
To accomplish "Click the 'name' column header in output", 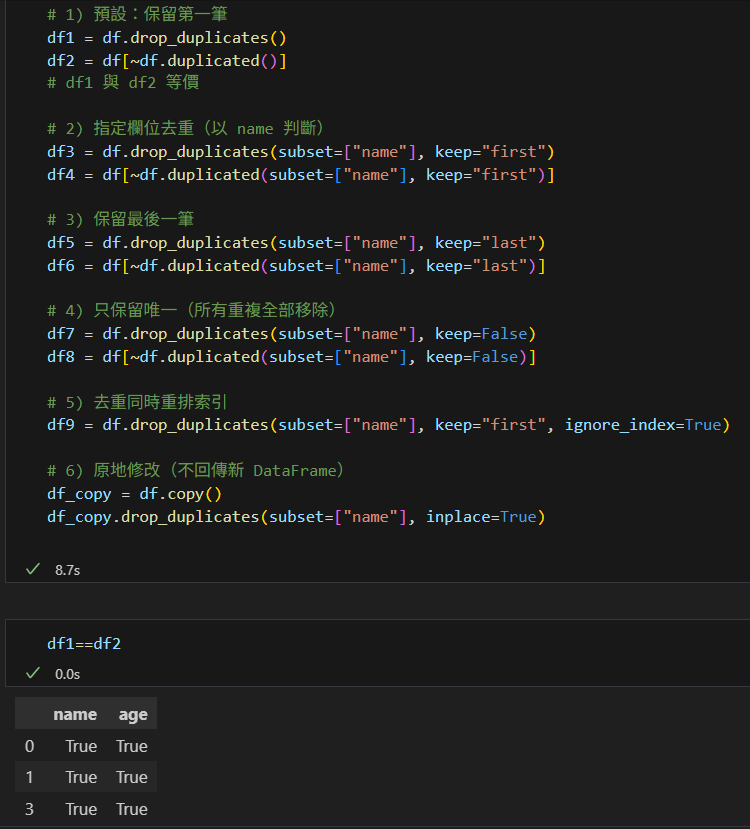I will click(75, 714).
